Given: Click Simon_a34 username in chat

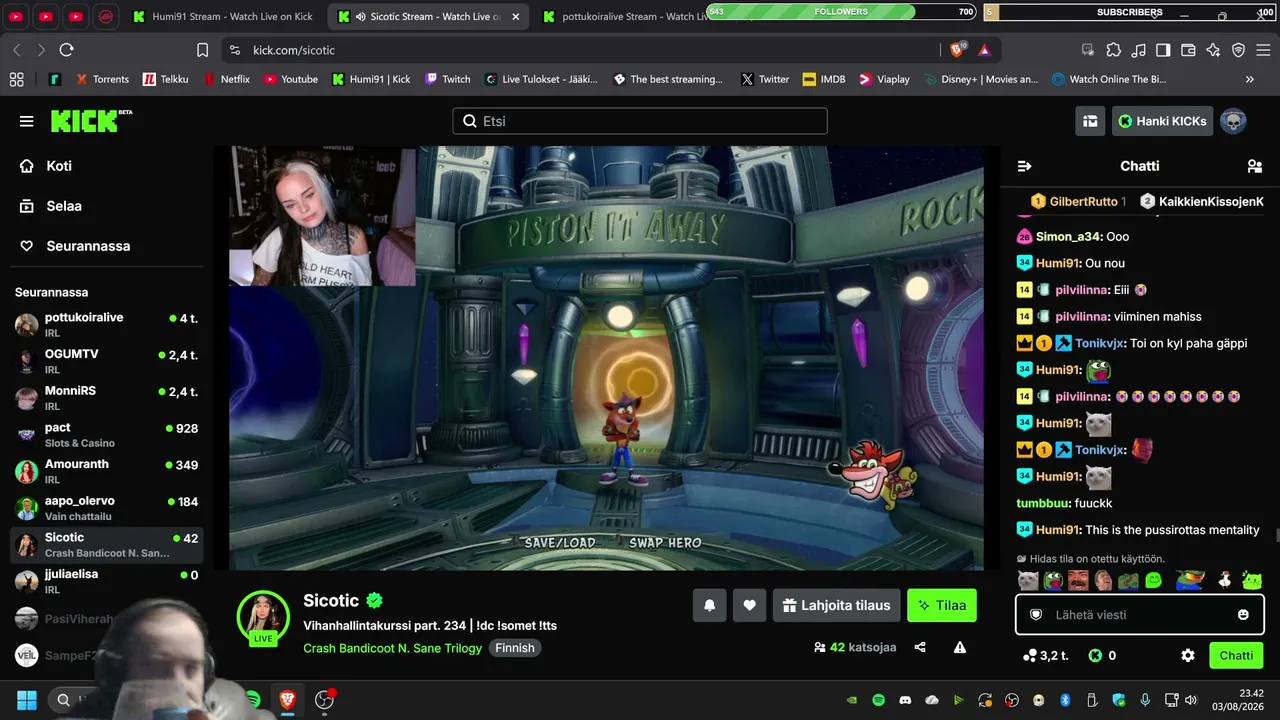Looking at the screenshot, I should click(x=1067, y=237).
